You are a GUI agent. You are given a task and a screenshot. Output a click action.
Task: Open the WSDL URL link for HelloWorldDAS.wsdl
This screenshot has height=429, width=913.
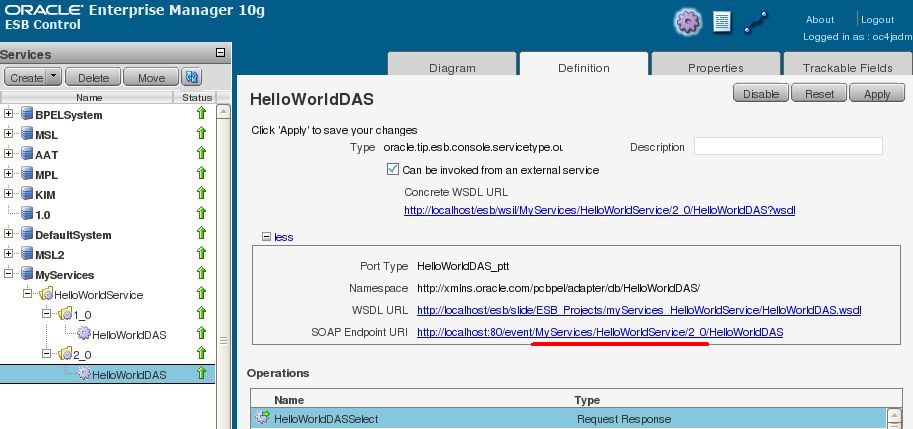[x=639, y=310]
